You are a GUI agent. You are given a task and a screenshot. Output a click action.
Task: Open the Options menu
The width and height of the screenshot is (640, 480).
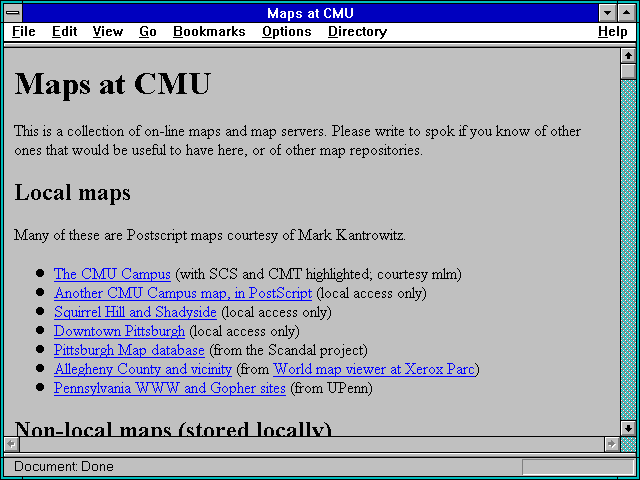click(287, 32)
